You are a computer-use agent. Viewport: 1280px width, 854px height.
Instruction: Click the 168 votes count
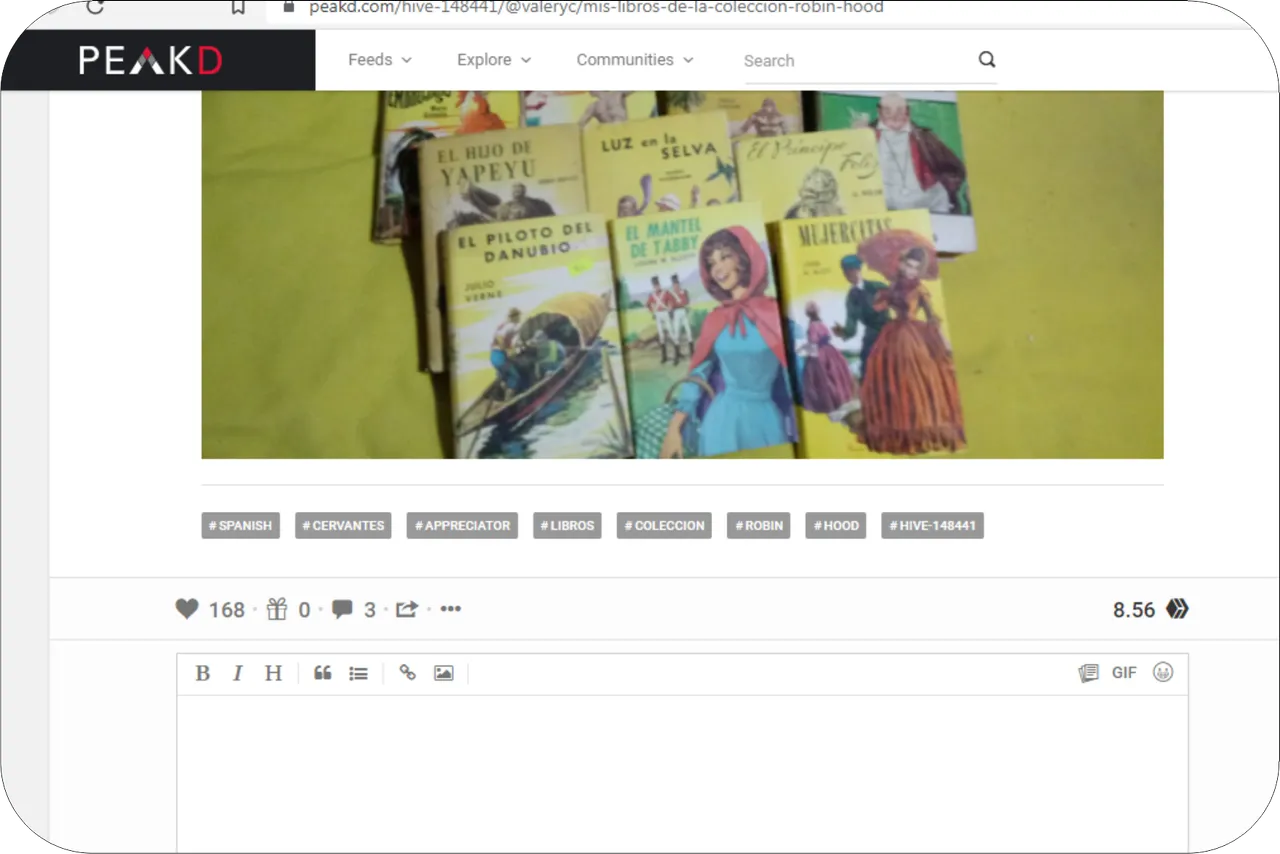[x=227, y=610]
